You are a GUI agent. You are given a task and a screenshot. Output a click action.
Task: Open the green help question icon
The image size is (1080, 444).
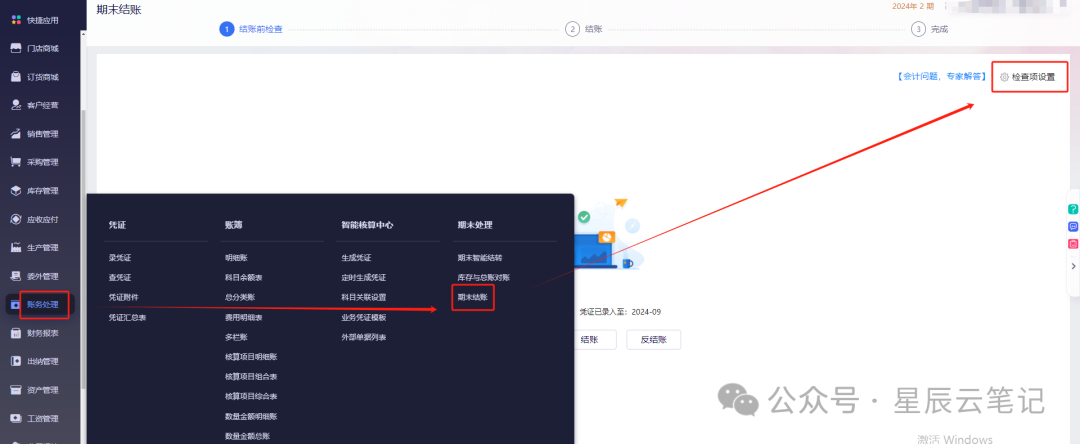pyautogui.click(x=1072, y=209)
